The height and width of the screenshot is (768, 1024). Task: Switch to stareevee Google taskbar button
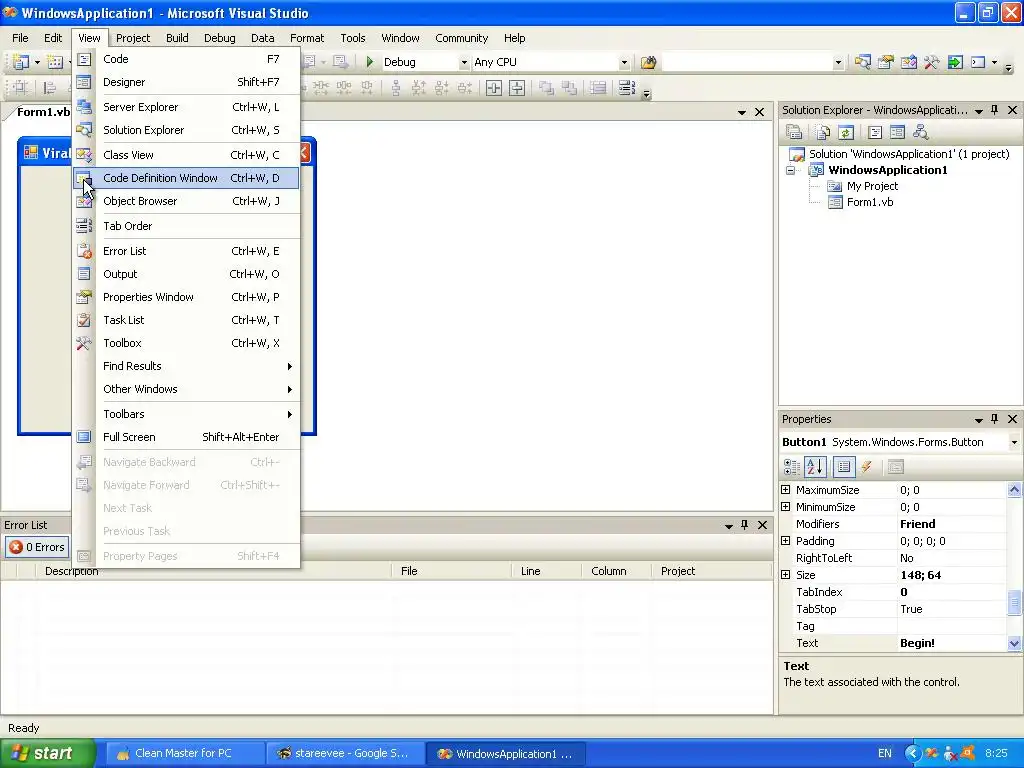pyautogui.click(x=344, y=754)
